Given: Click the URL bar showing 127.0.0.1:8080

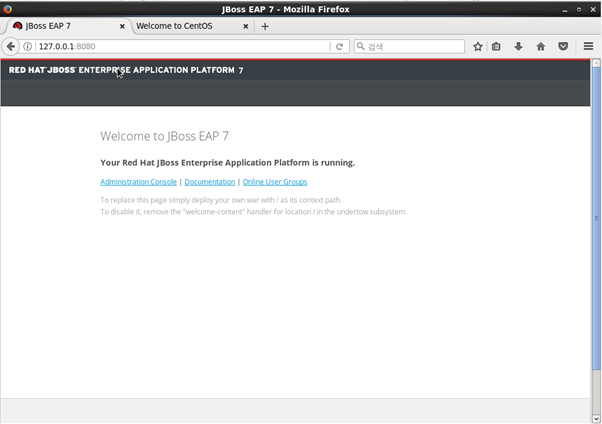Looking at the screenshot, I should [x=182, y=46].
